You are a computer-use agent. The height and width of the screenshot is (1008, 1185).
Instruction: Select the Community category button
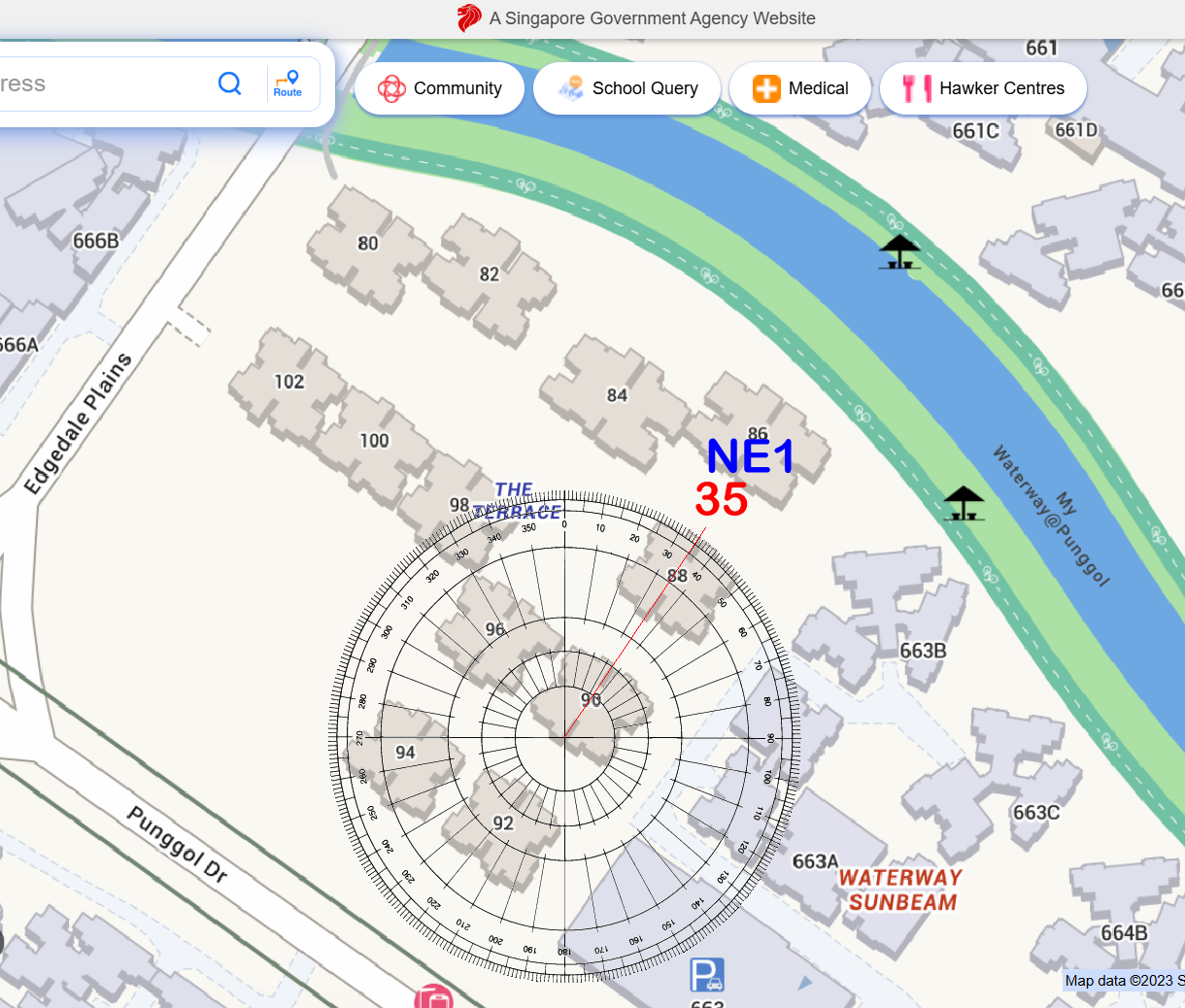click(x=439, y=88)
